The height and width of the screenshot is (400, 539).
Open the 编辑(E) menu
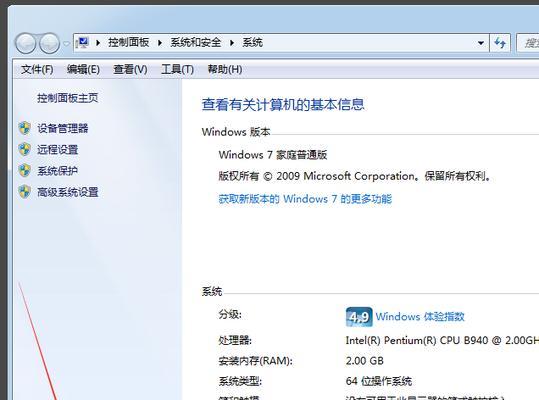point(83,69)
